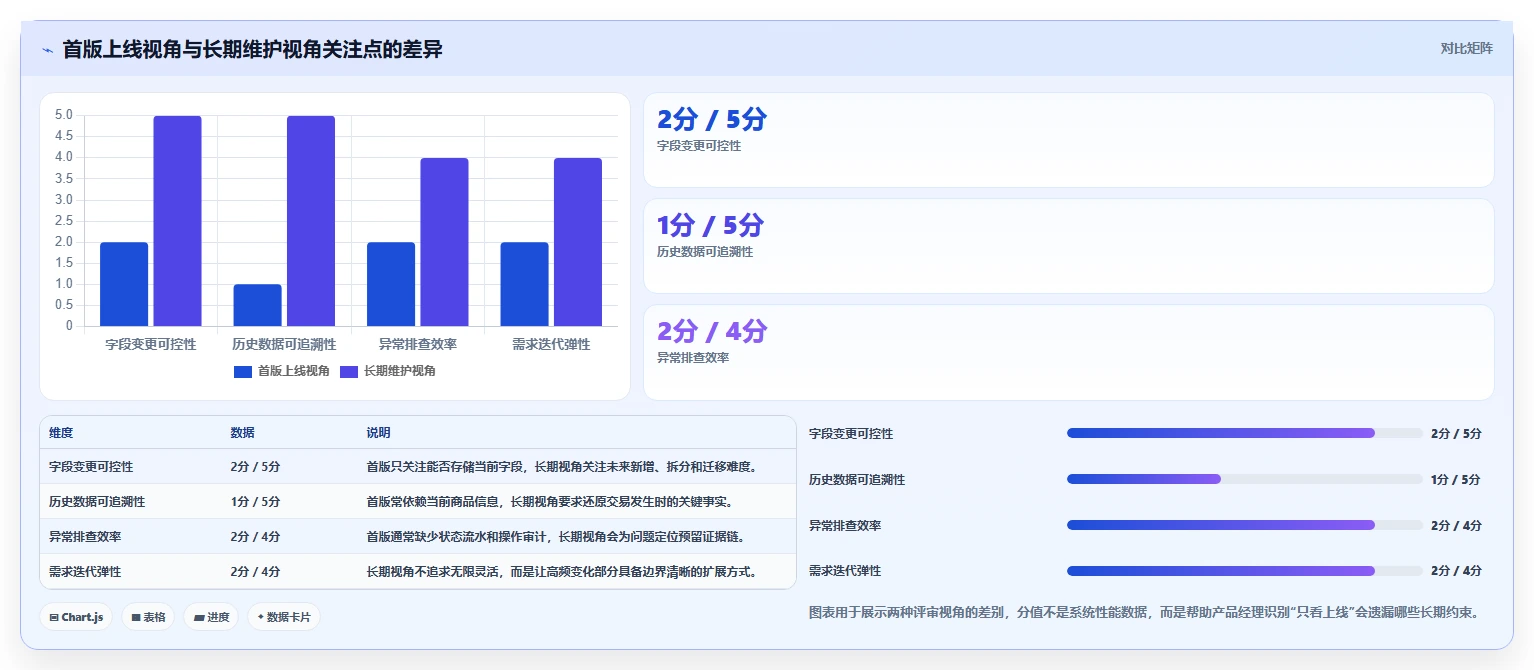
Task: Click the 需求迭代弹性 label in the progress list
Action: [845, 571]
